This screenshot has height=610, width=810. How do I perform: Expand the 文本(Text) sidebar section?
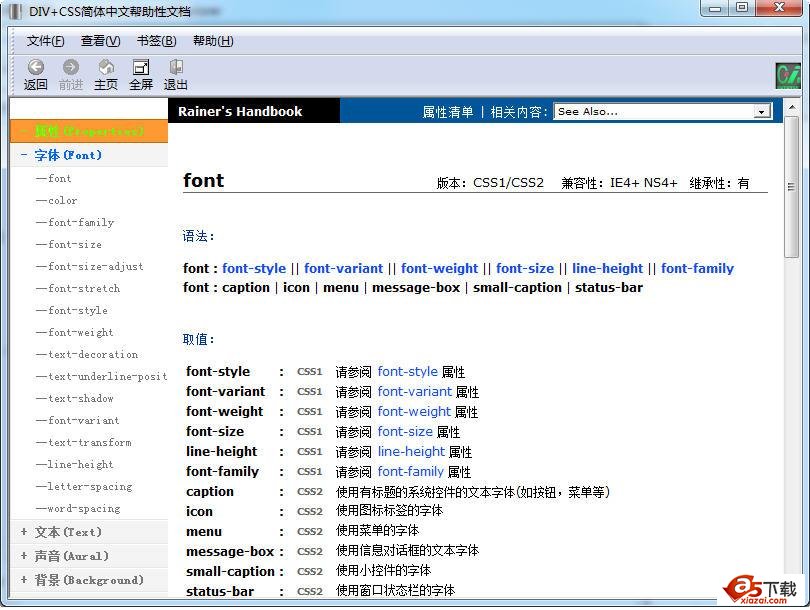[x=47, y=531]
